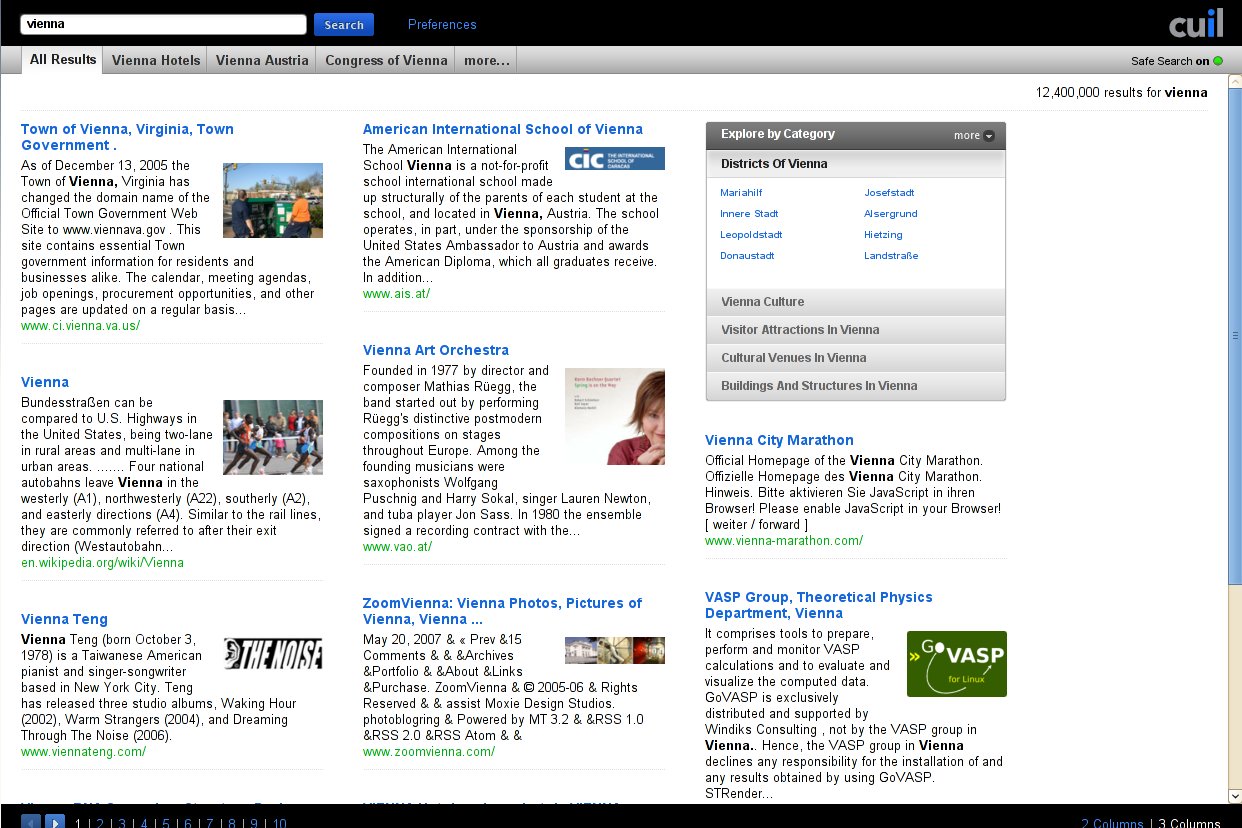Click the Leopoldstadt district link
Screen dimensions: 1242x828
(x=751, y=234)
